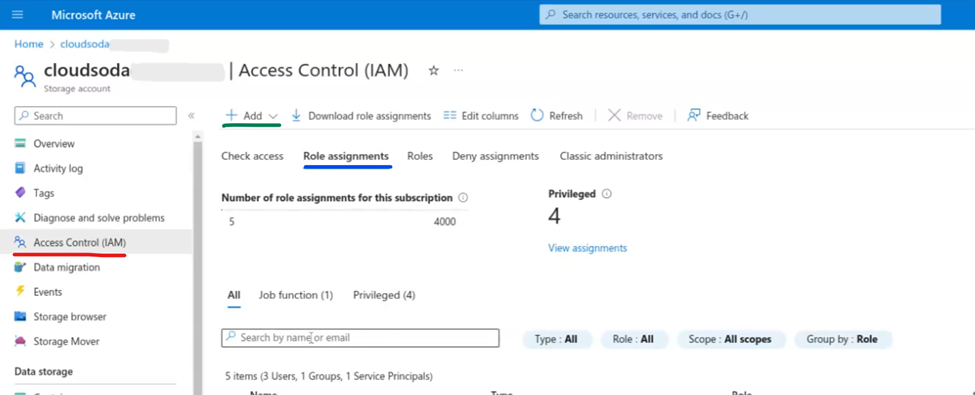Image resolution: width=975 pixels, height=395 pixels.
Task: Click the Microsoft Azure logo text
Action: pos(93,14)
